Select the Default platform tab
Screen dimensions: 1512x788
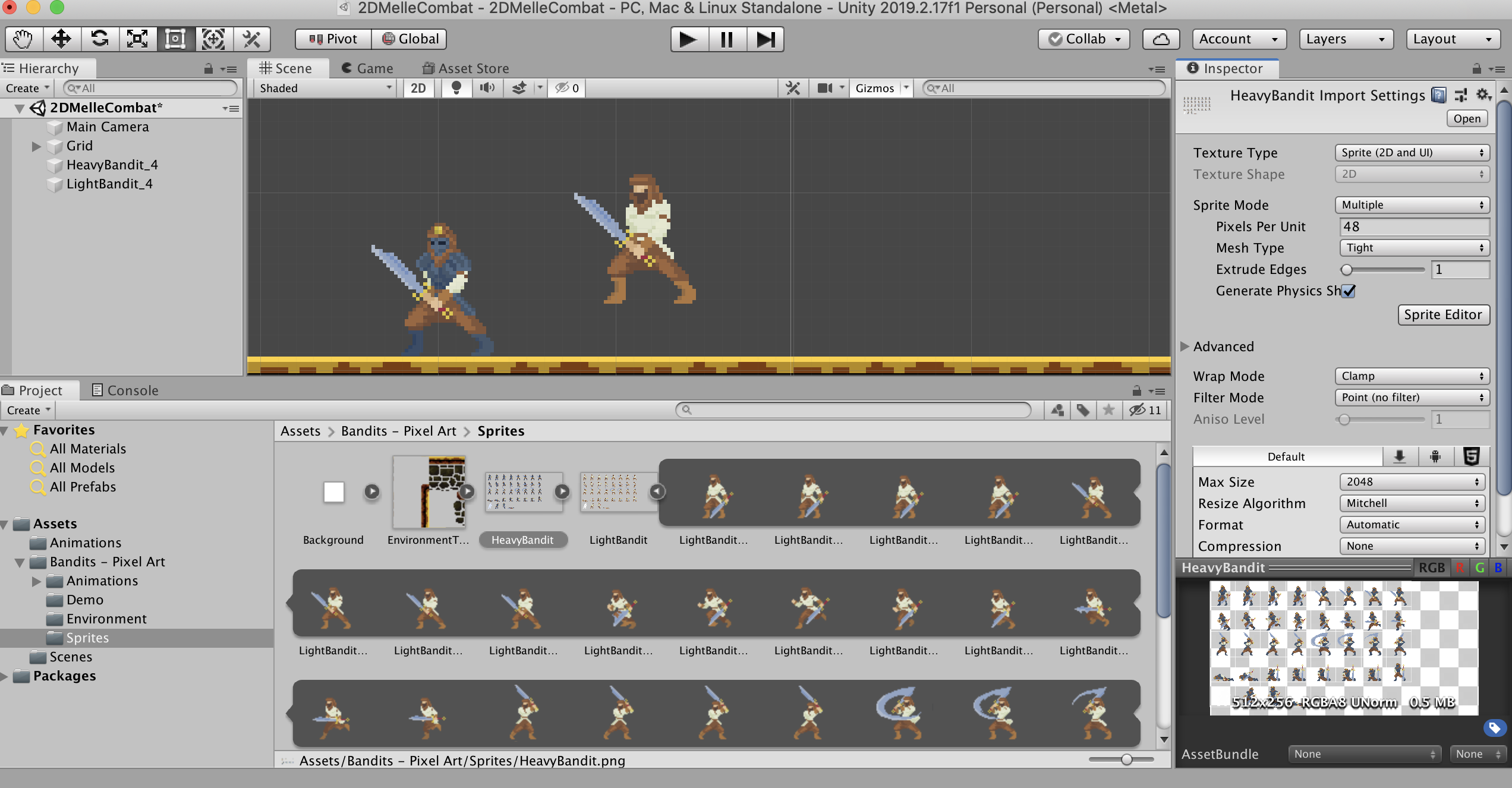pyautogui.click(x=1287, y=456)
